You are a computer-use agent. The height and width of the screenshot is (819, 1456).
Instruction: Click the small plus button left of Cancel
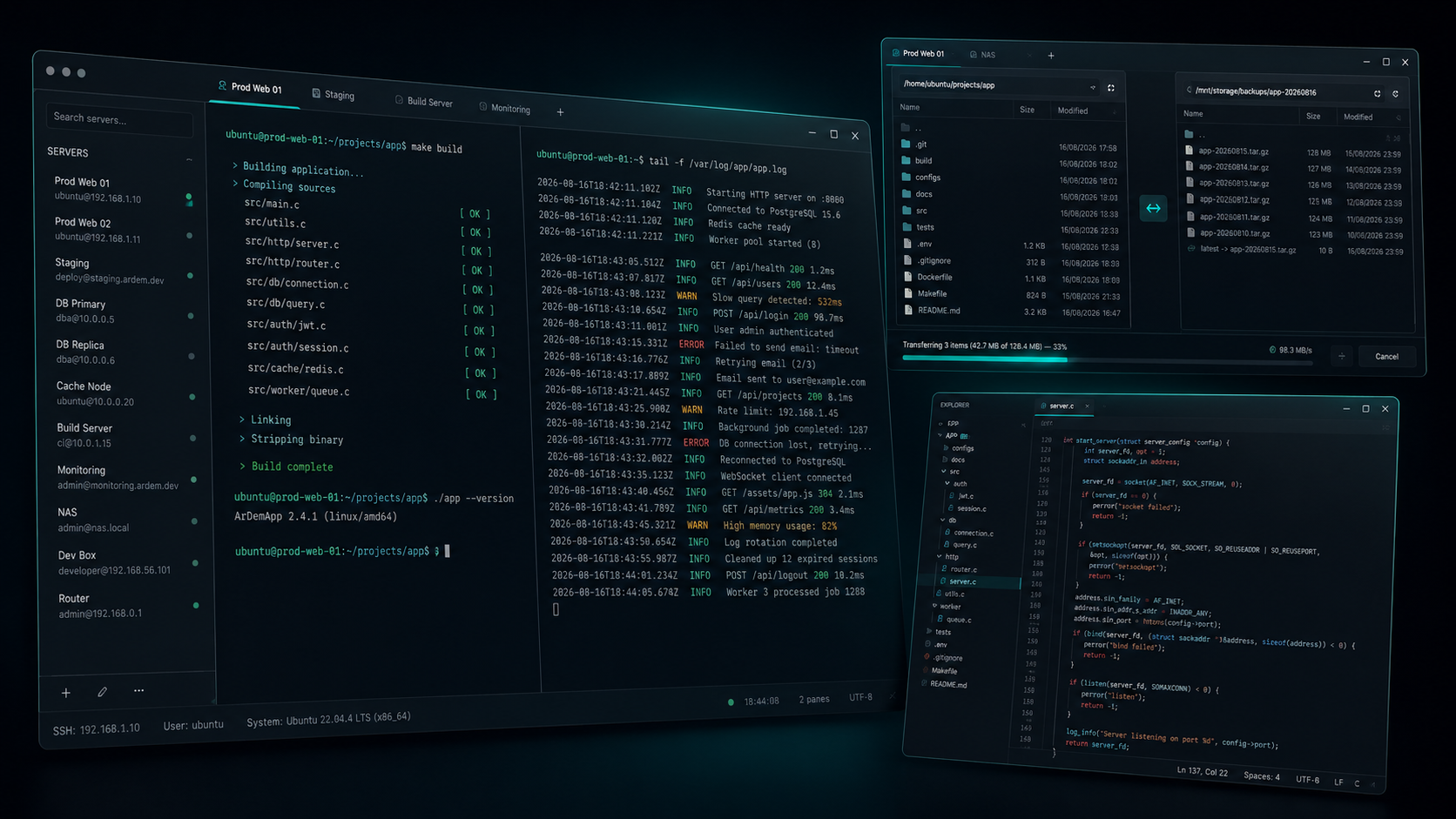click(x=1342, y=356)
